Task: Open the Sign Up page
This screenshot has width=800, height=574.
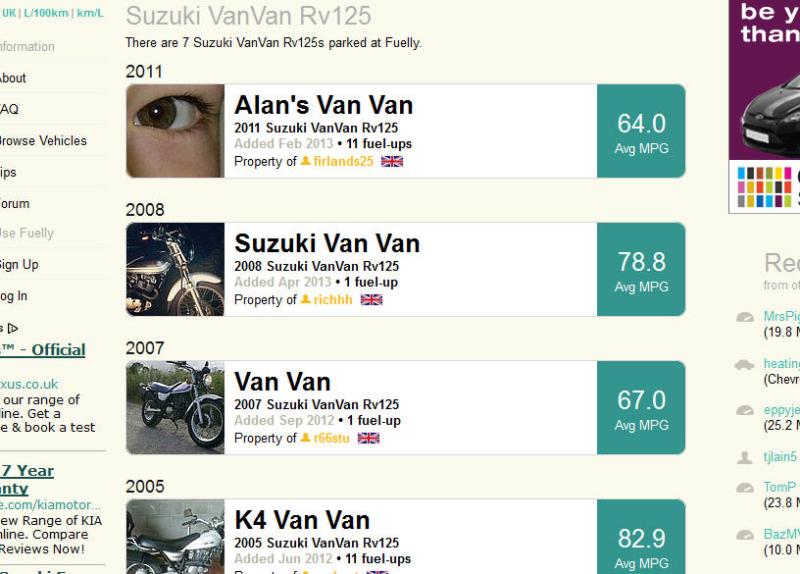Action: 18,265
